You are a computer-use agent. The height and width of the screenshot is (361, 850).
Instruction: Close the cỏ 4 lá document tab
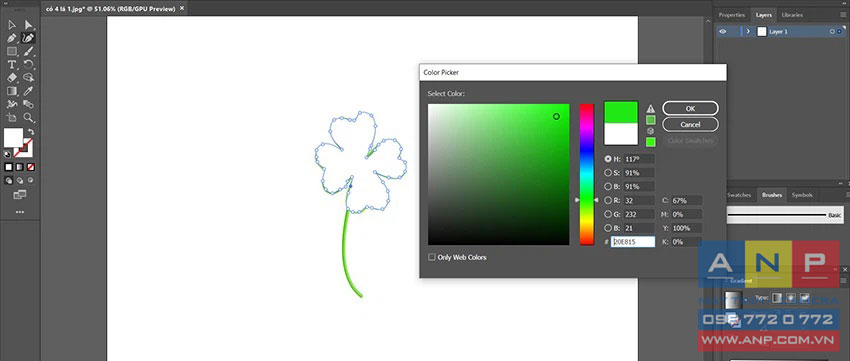click(x=182, y=8)
